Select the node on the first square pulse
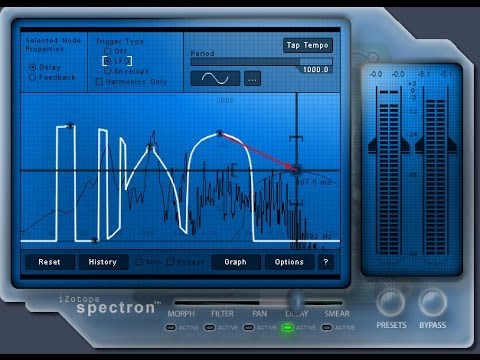480x360 pixels. tap(70, 125)
